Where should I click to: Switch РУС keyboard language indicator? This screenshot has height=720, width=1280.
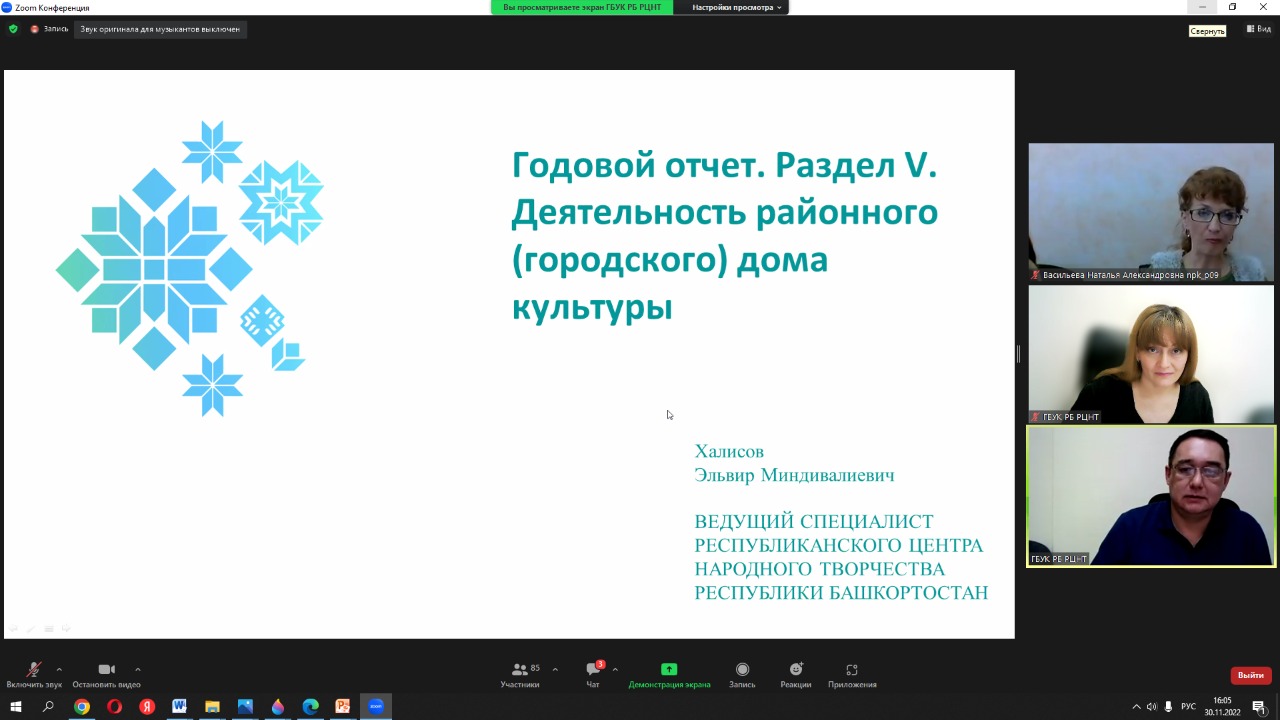(1189, 707)
